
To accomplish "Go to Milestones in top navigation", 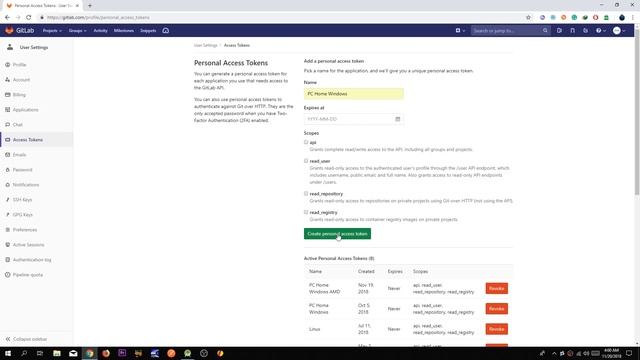I will click(124, 31).
